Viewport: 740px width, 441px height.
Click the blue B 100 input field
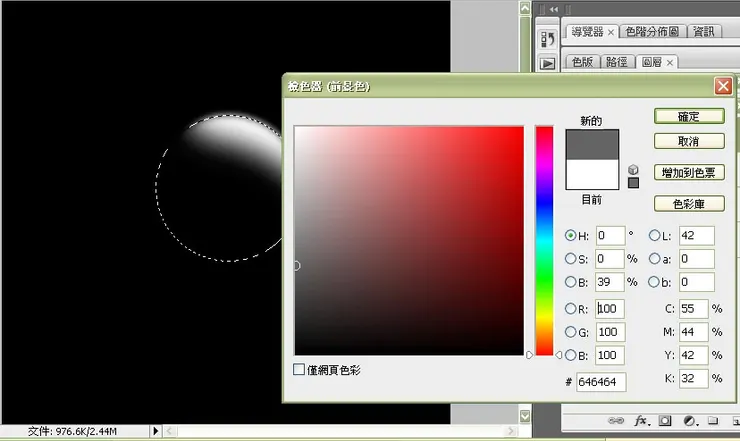(x=610, y=355)
